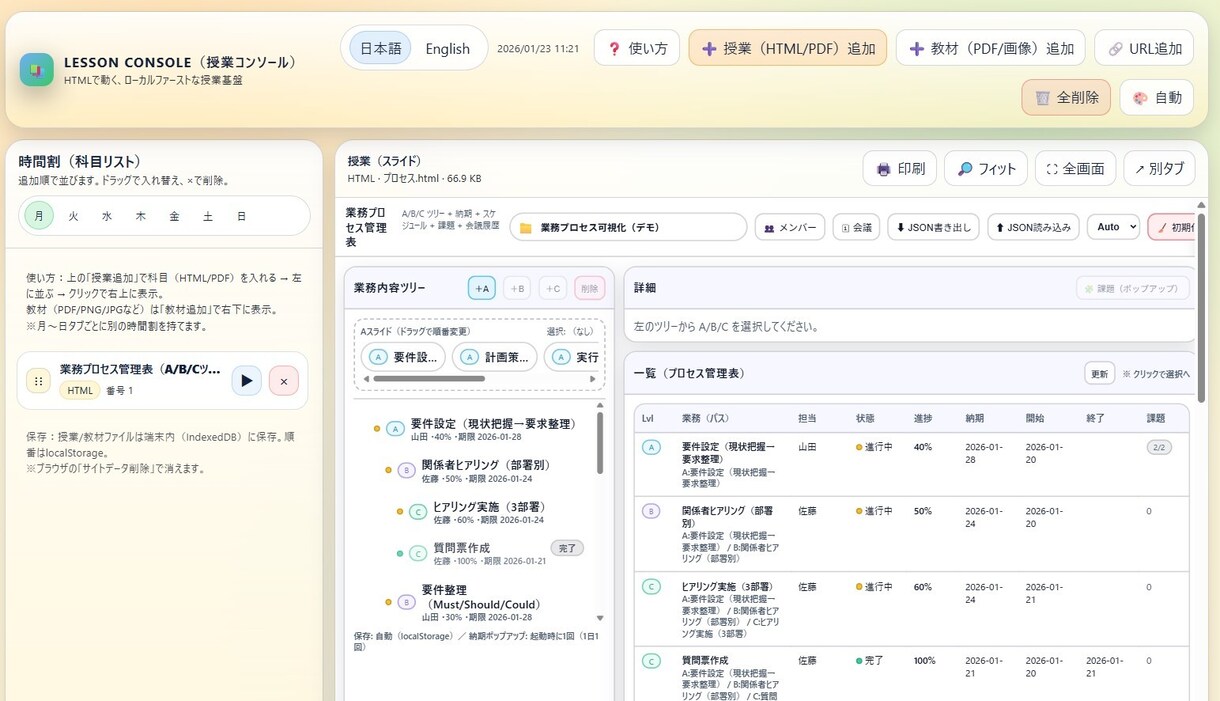Viewport: 1220px width, 701px height.
Task: Click the 2/2 issue badge in 要件設定 row
Action: point(1159,447)
